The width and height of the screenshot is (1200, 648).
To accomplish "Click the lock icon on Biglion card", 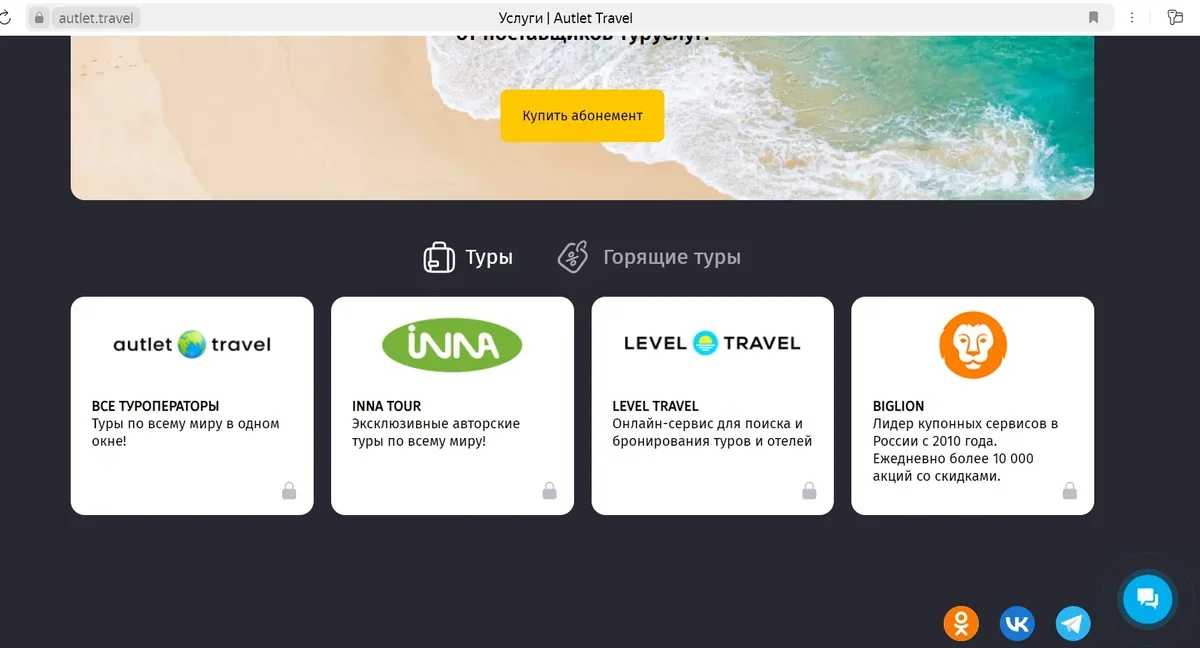I will (1069, 490).
